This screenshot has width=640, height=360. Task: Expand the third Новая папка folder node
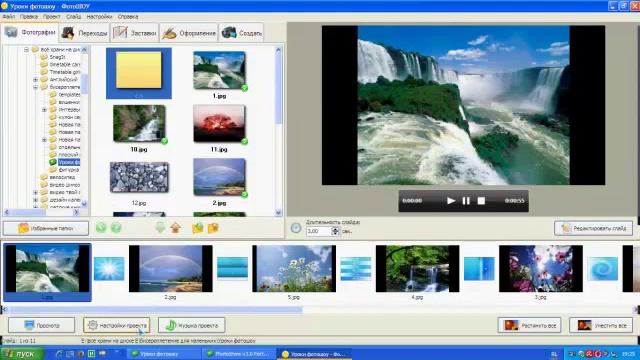(x=44, y=140)
